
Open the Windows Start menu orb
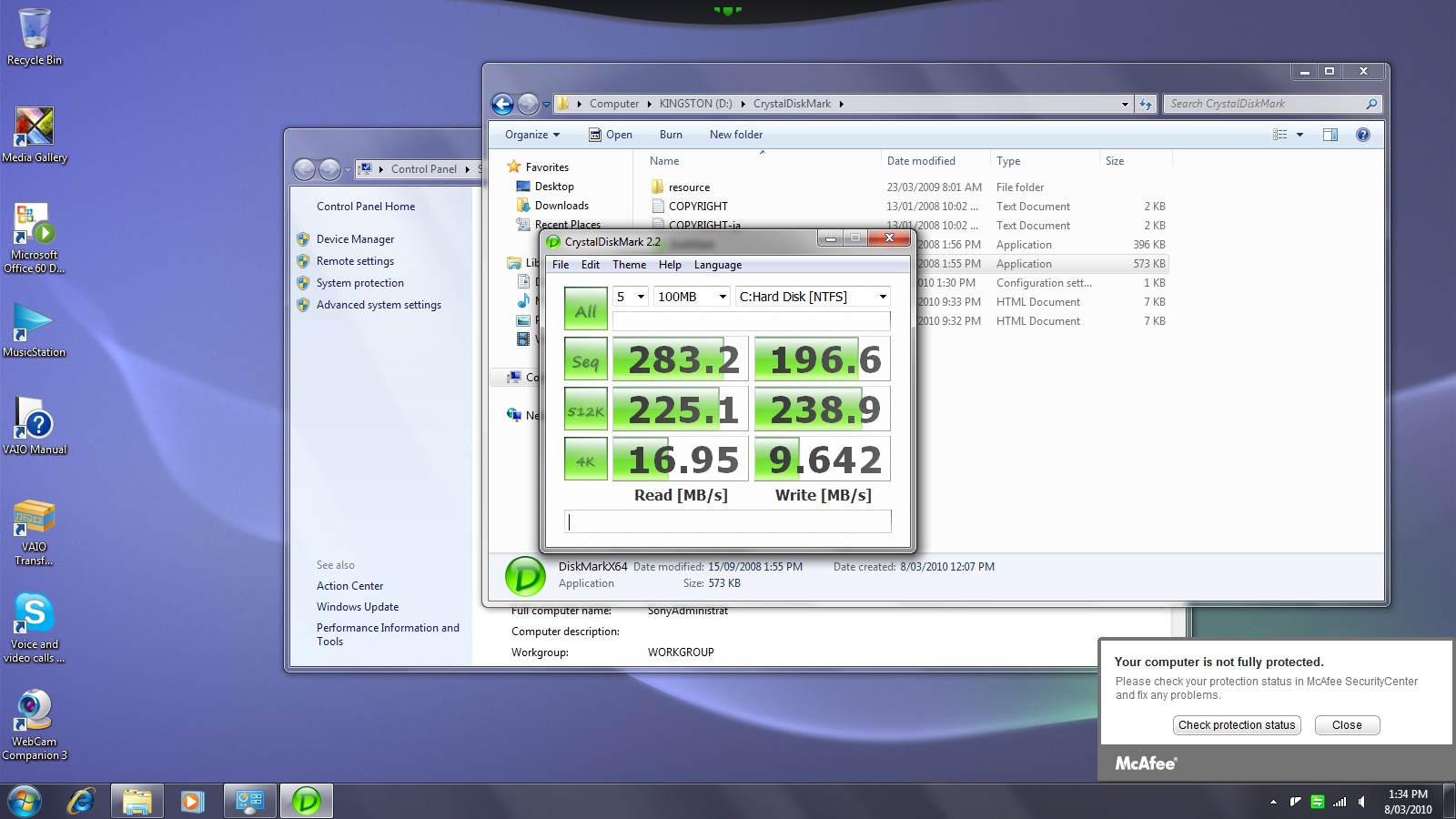coord(25,801)
